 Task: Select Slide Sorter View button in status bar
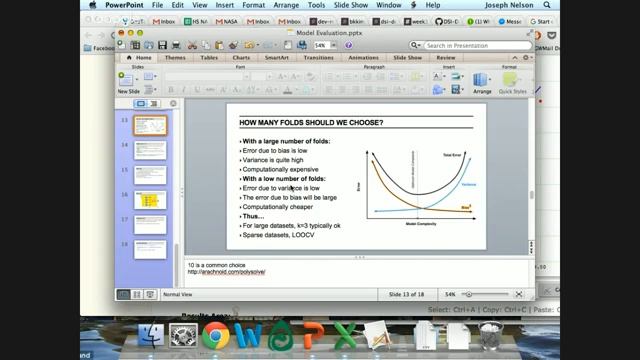tap(137, 294)
